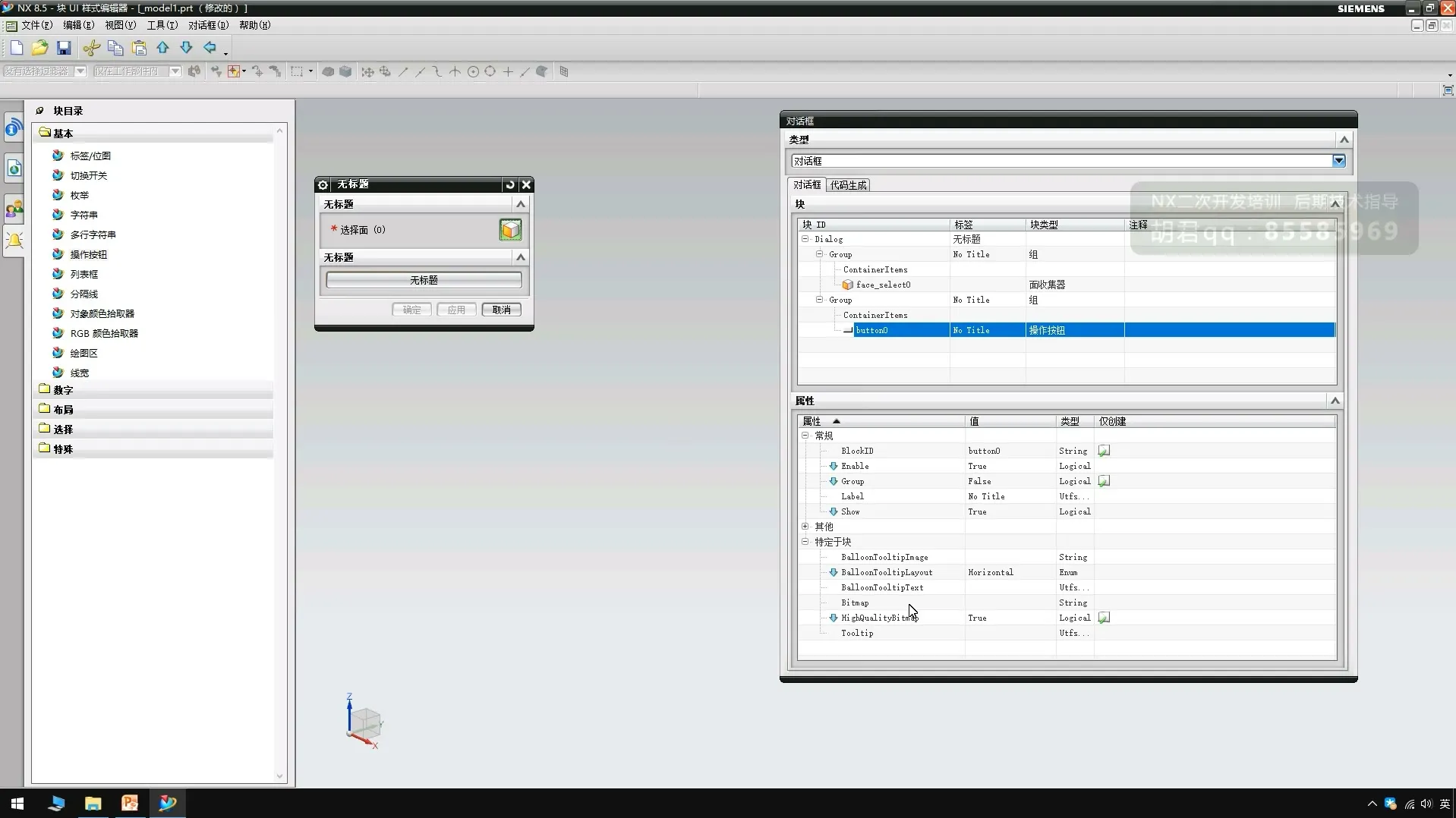Switch to the 代码生成 tab

tap(848, 185)
